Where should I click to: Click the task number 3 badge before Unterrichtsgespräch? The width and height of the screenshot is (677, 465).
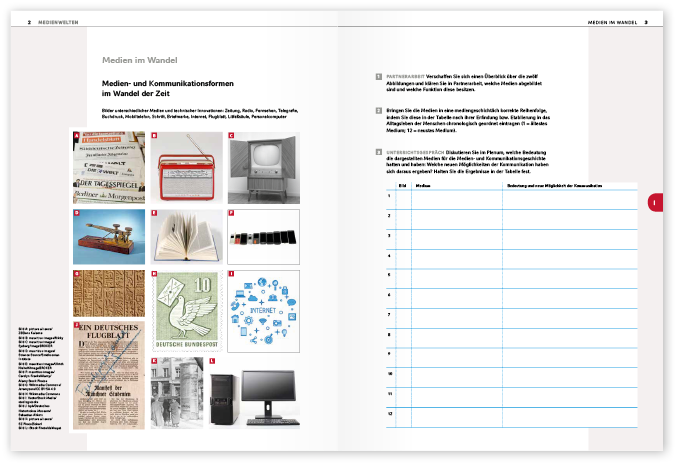point(377,151)
